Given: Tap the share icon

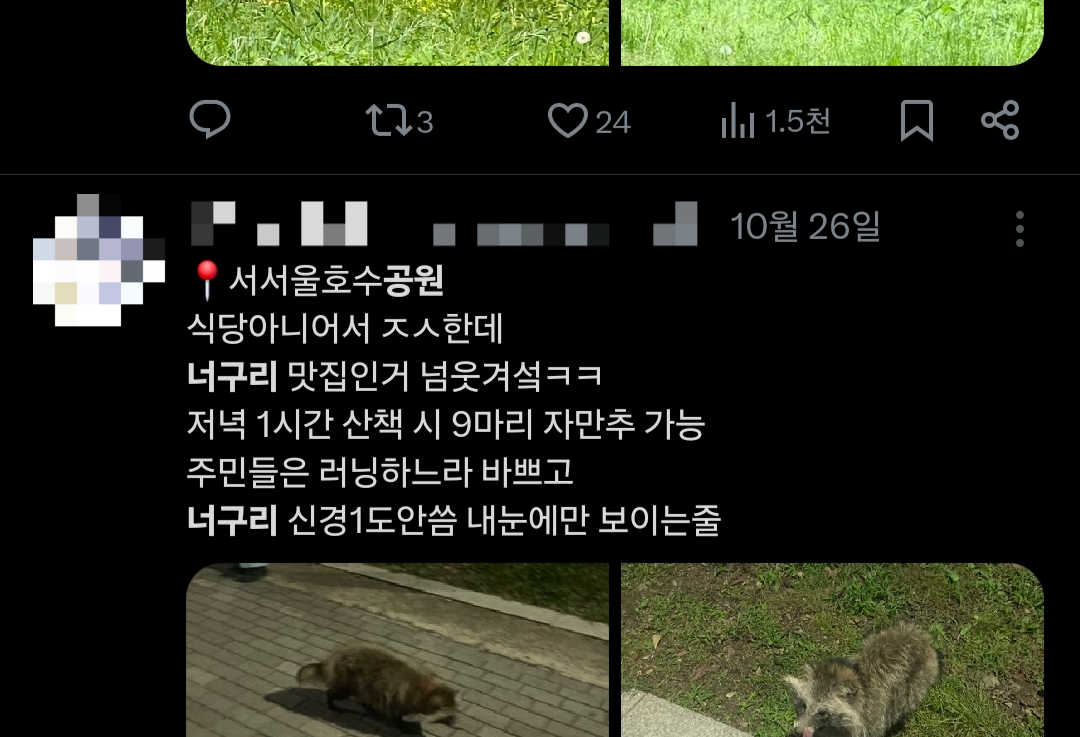Looking at the screenshot, I should 1000,121.
